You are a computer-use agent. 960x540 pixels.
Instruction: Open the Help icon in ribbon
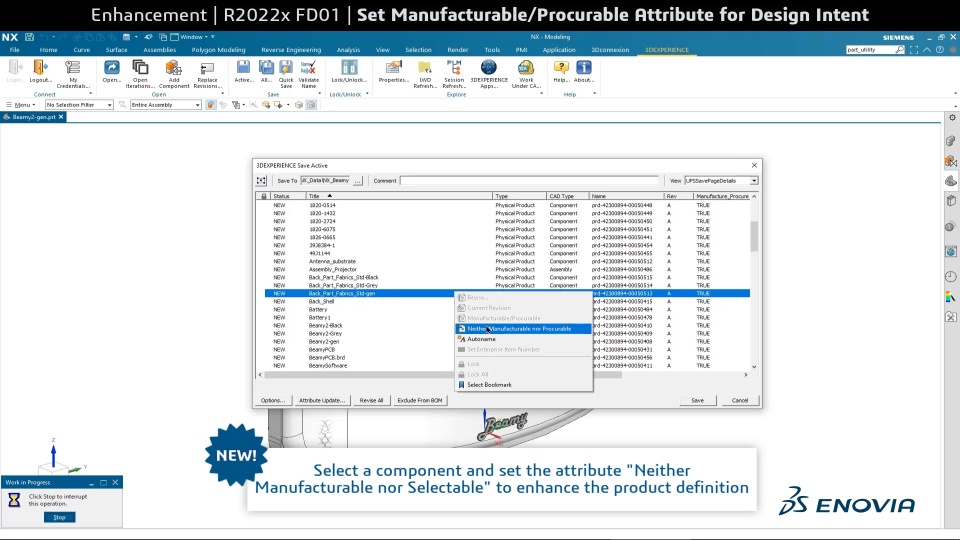(x=561, y=72)
